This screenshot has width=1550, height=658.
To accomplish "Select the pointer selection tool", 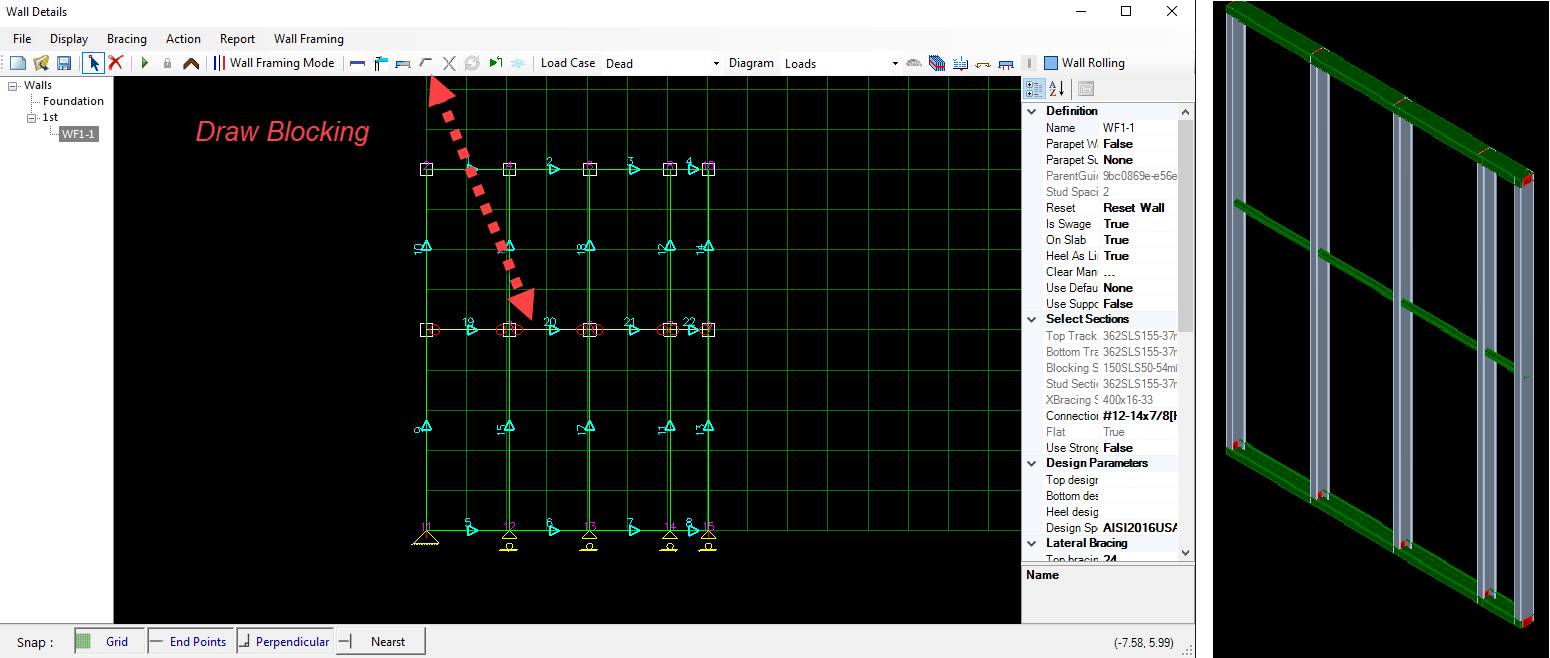I will click(93, 63).
